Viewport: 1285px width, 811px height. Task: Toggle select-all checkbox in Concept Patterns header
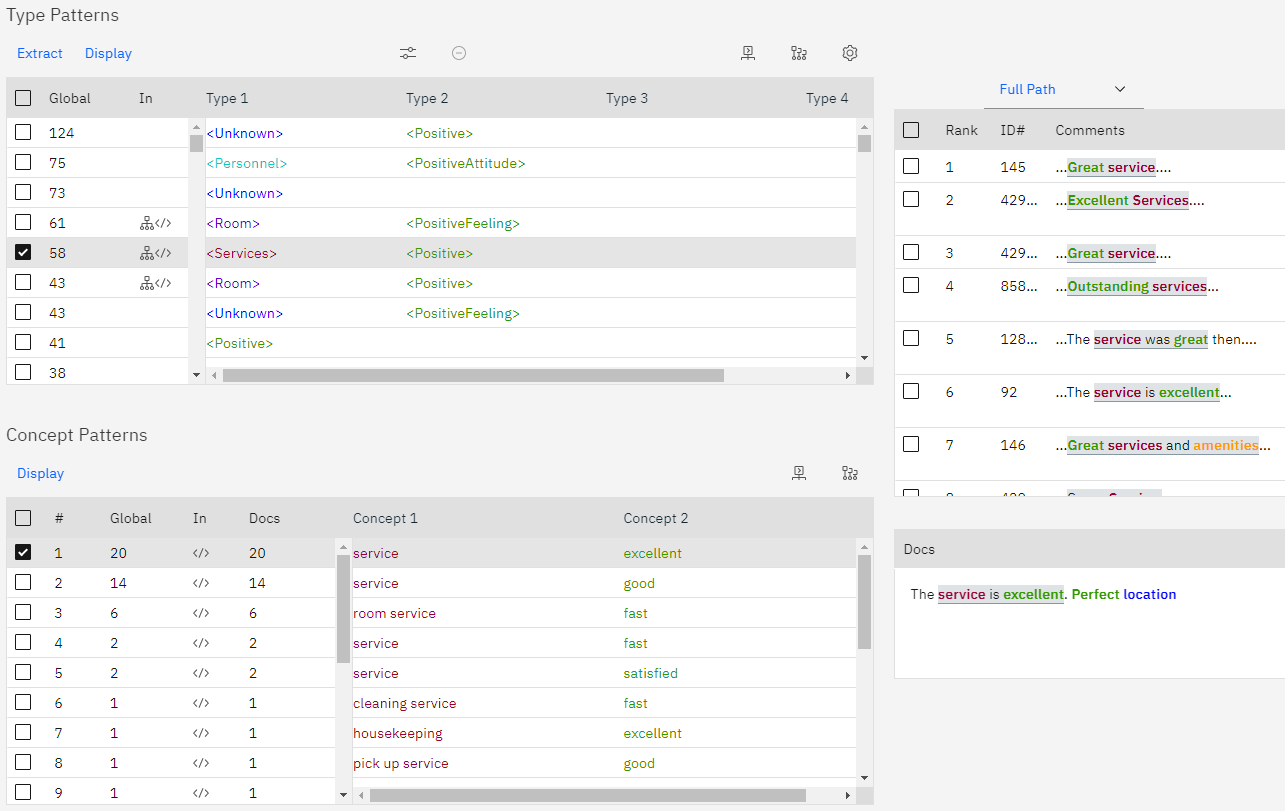23,518
